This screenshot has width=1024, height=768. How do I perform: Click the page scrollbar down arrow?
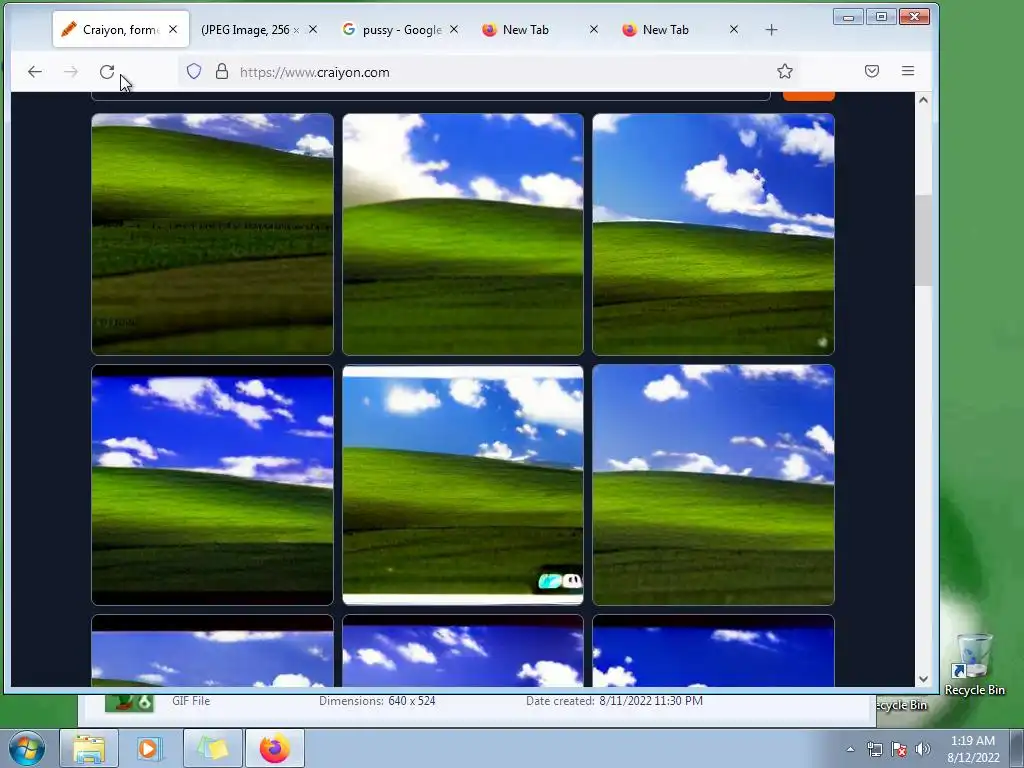click(923, 679)
